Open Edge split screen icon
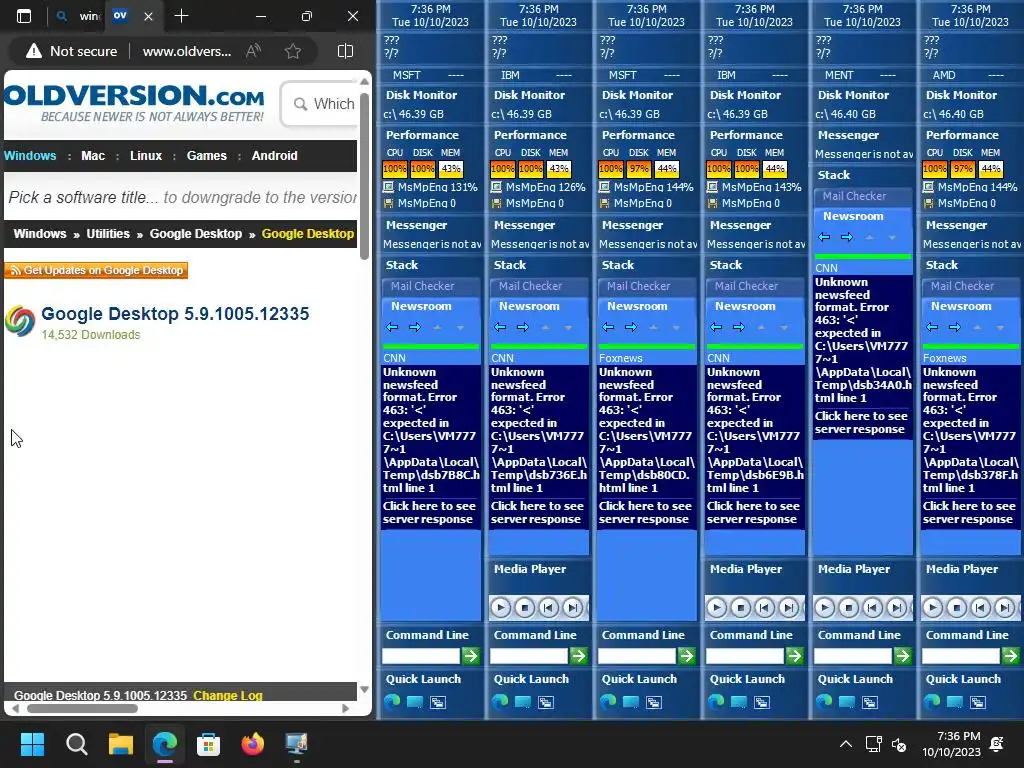 click(345, 51)
